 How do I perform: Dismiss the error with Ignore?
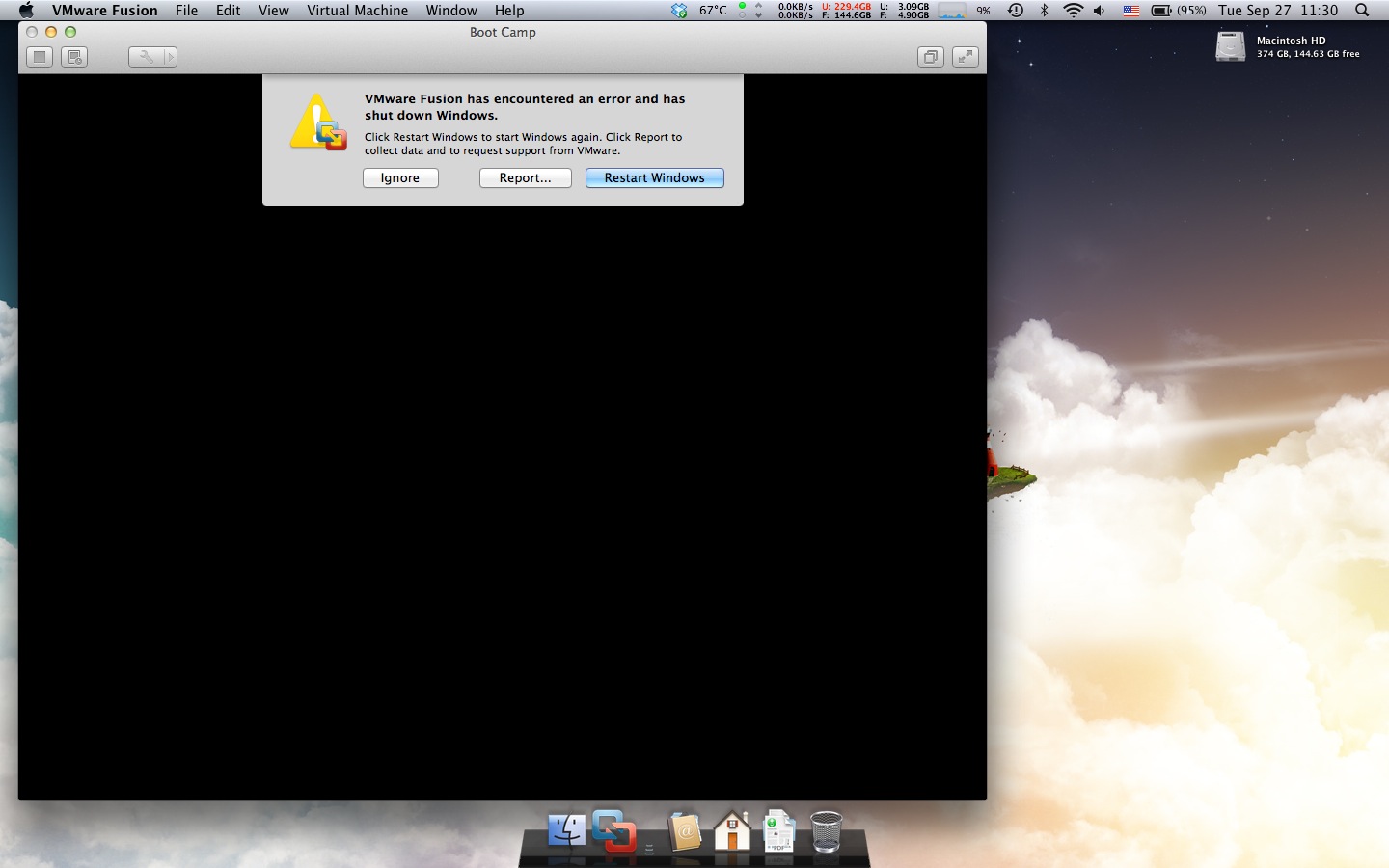pos(400,178)
